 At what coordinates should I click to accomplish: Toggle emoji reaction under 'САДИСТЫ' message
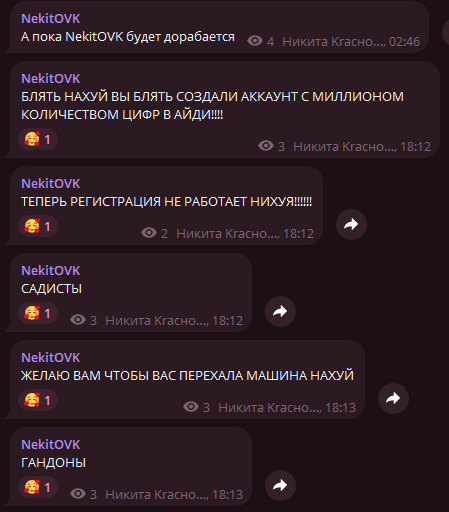[x=38, y=313]
